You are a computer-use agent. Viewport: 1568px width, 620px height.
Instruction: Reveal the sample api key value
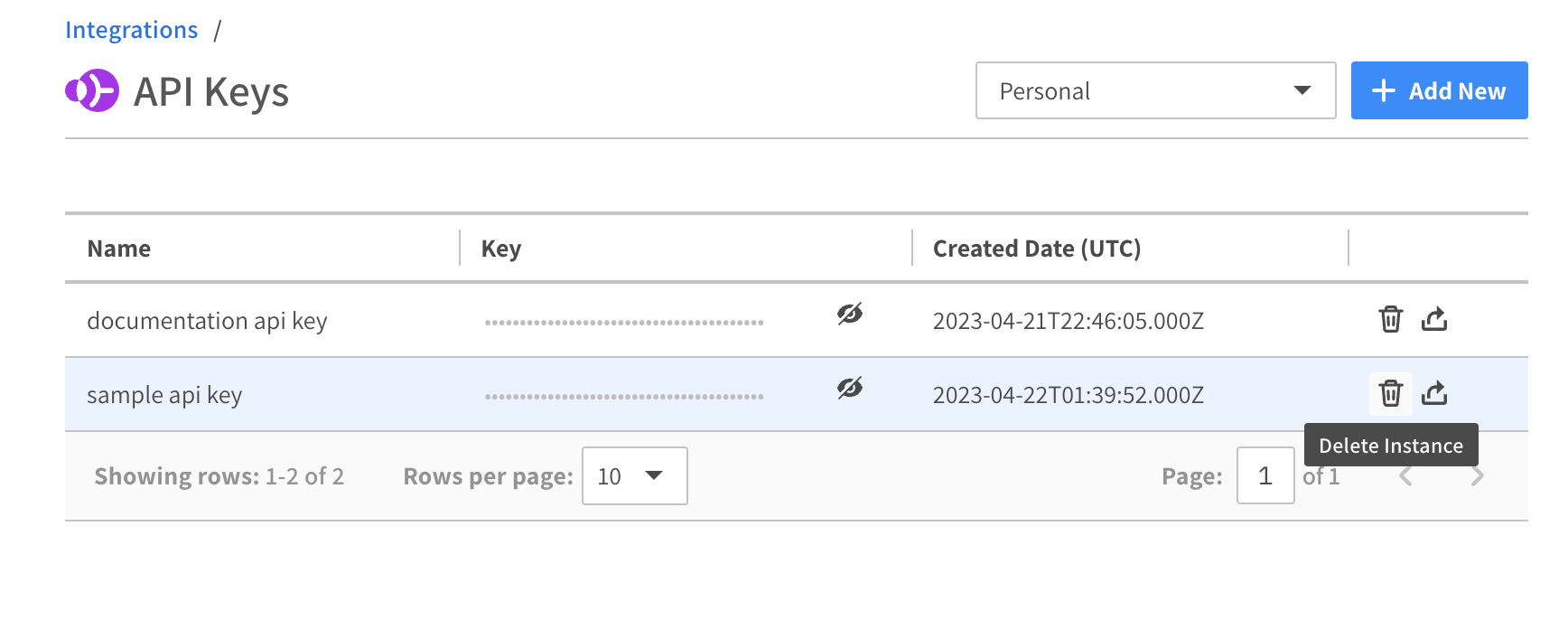click(x=849, y=388)
